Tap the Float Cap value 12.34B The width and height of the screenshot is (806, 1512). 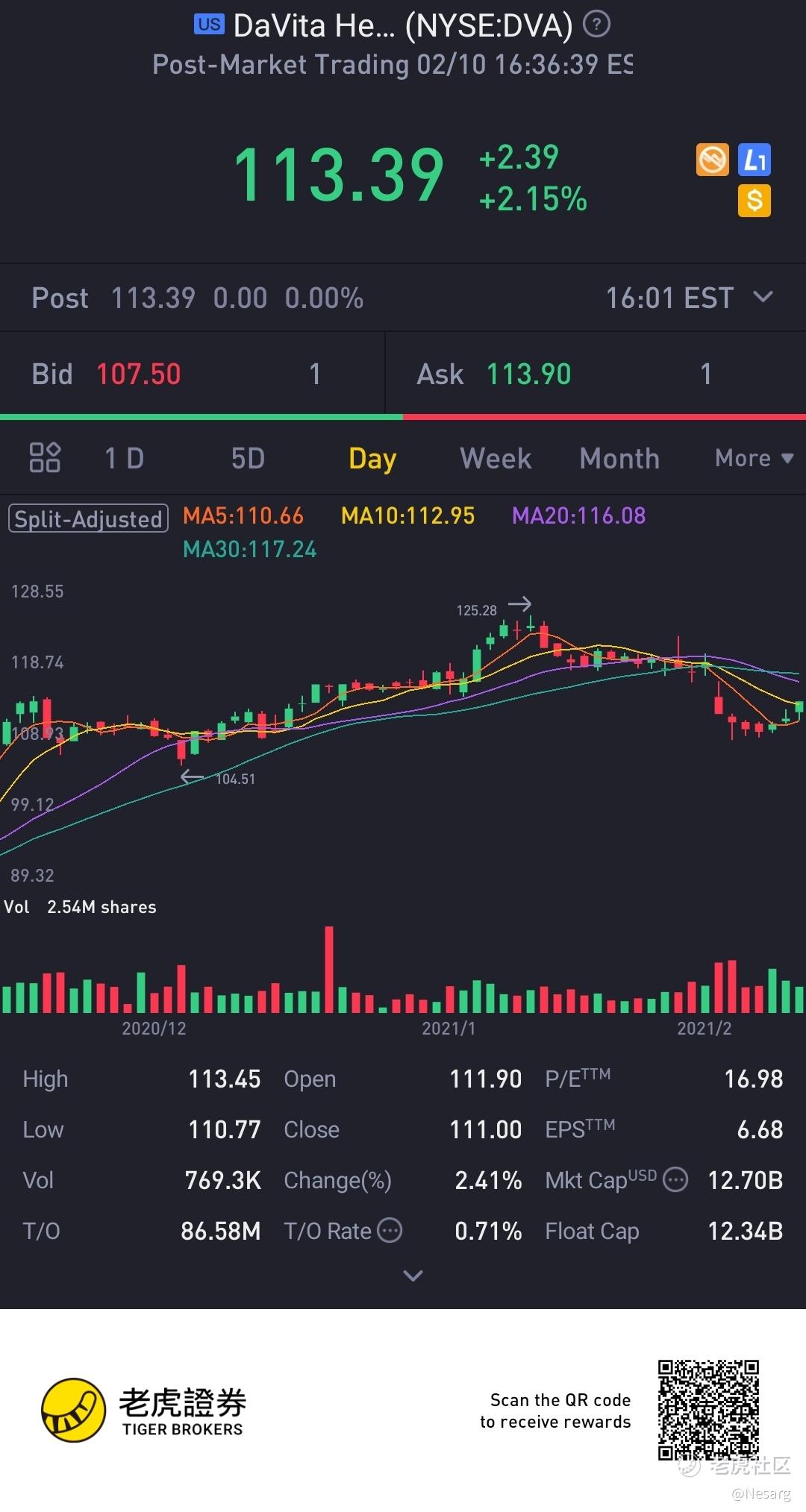click(x=746, y=1231)
